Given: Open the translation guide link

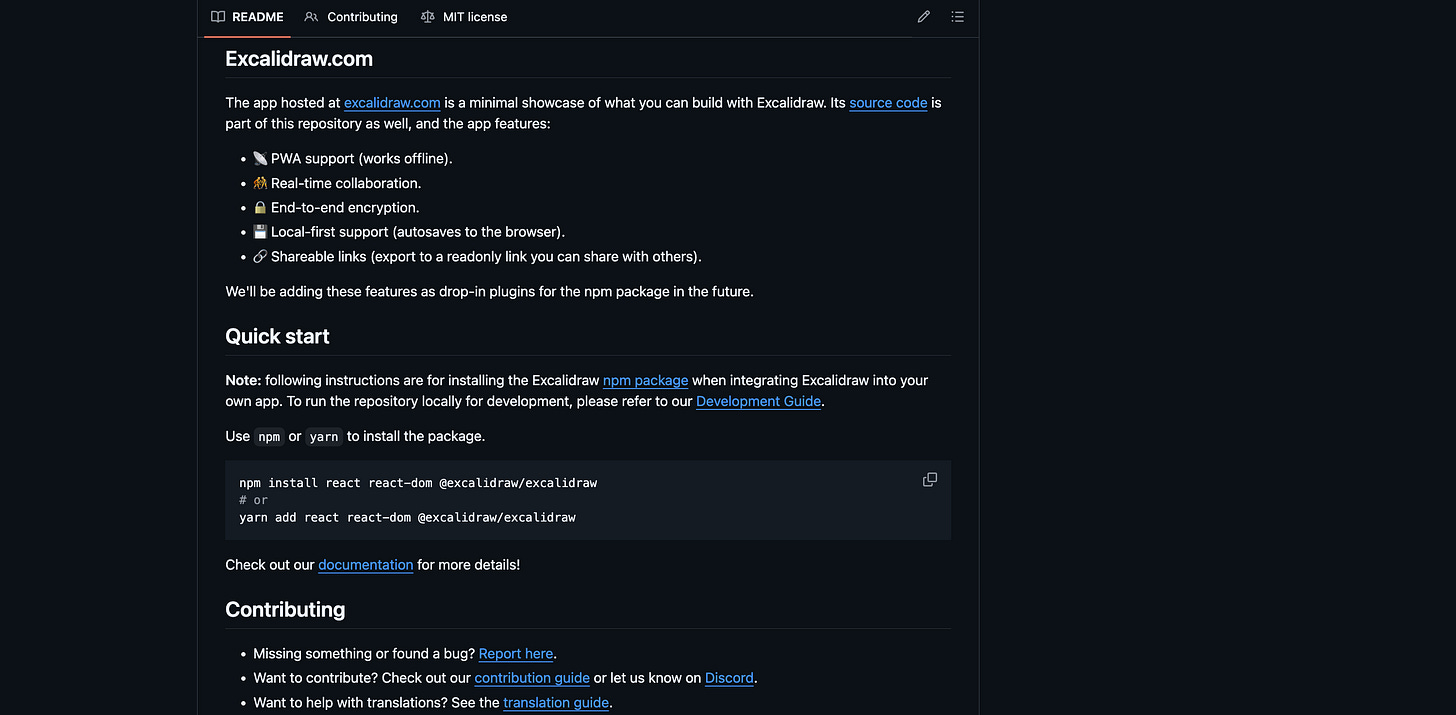Looking at the screenshot, I should tap(555, 702).
